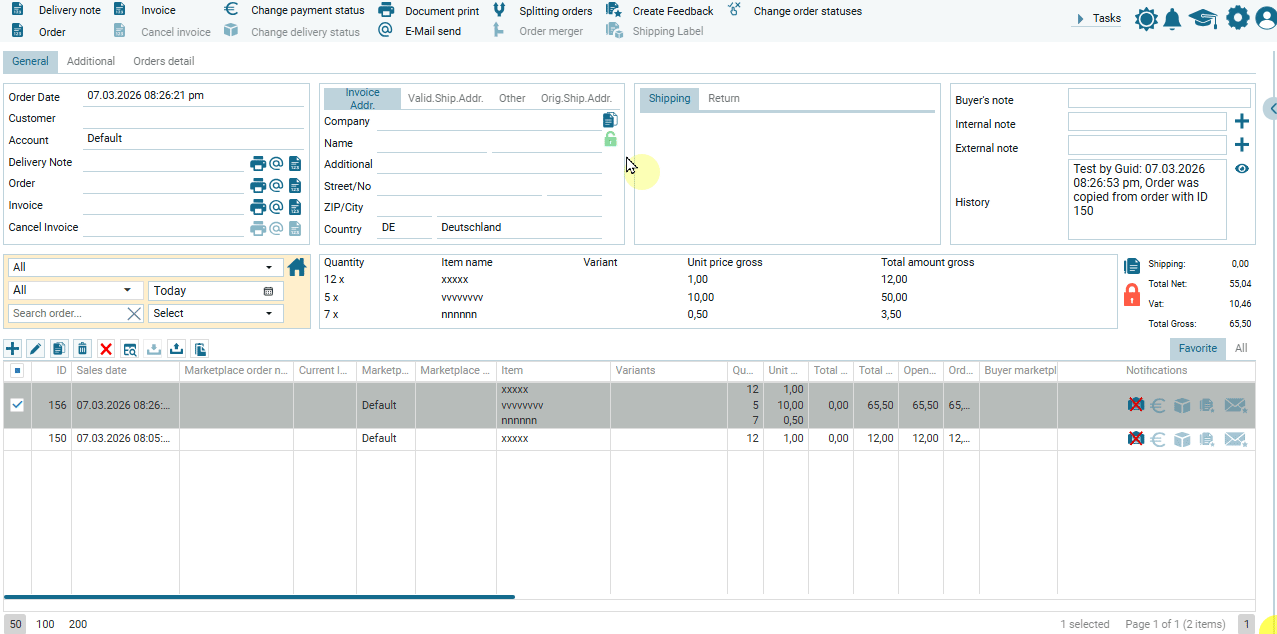The height and width of the screenshot is (634, 1277).
Task: Uncheck the checkbox for order 156
Action: [x=17, y=405]
